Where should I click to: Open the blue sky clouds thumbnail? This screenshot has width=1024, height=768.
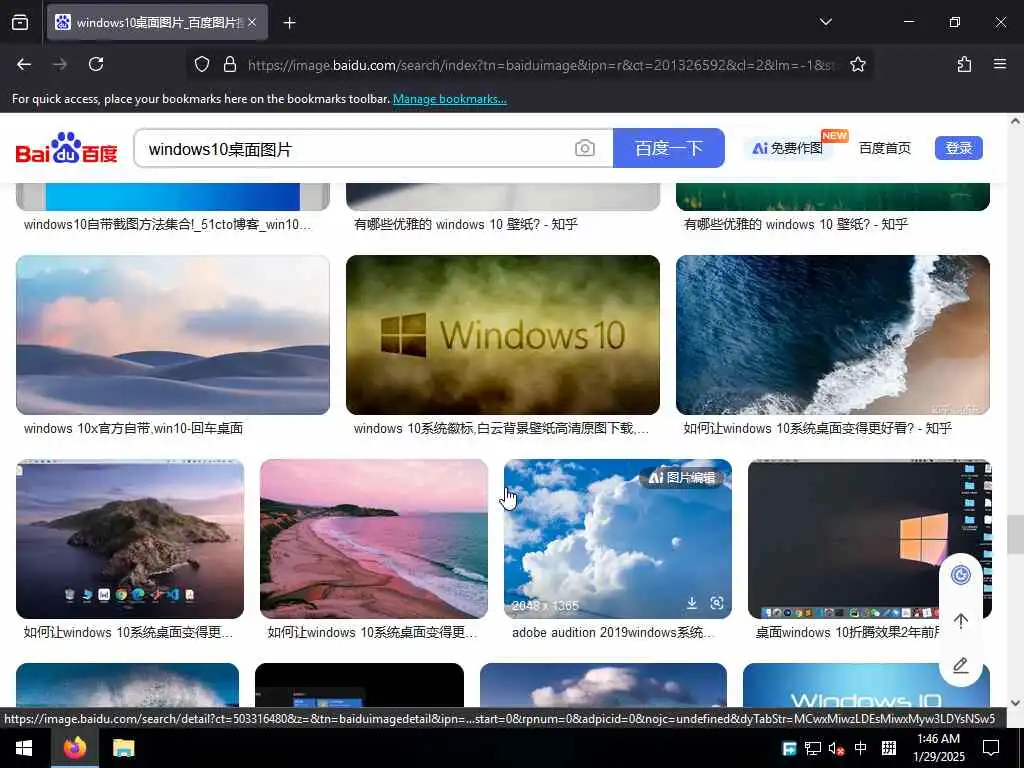[x=618, y=539]
